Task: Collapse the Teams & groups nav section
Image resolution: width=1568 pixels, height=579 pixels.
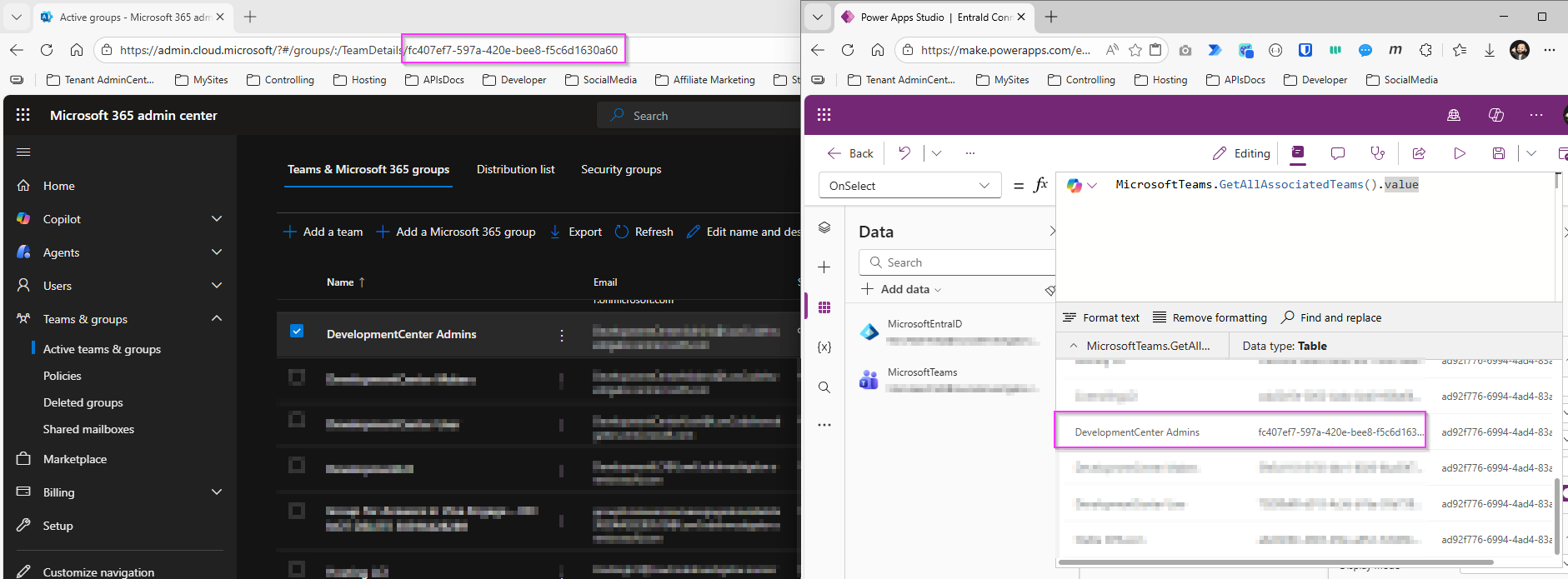Action: click(217, 318)
